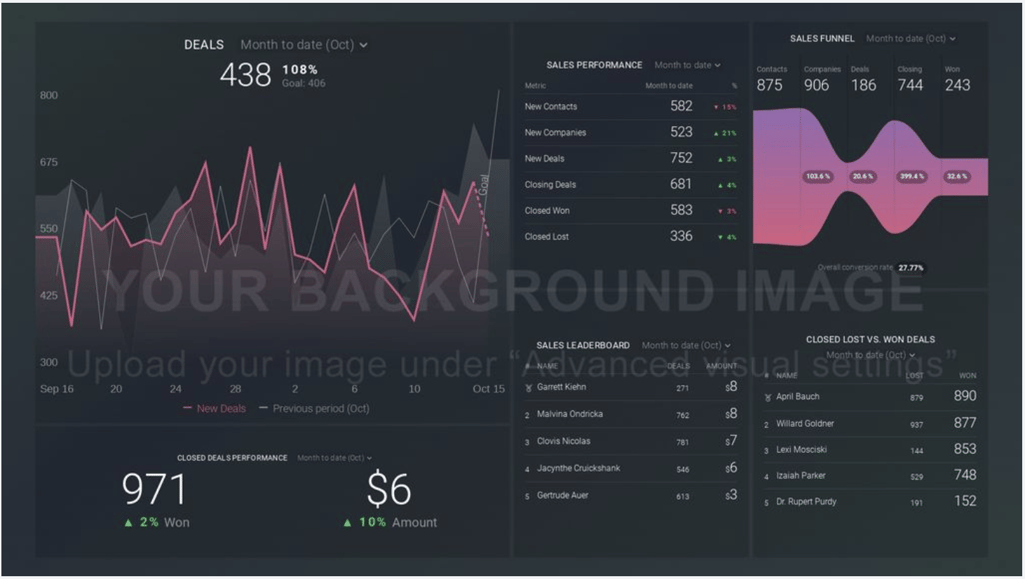Click the green up arrow for New Companies
The height and width of the screenshot is (579, 1025).
tap(716, 133)
